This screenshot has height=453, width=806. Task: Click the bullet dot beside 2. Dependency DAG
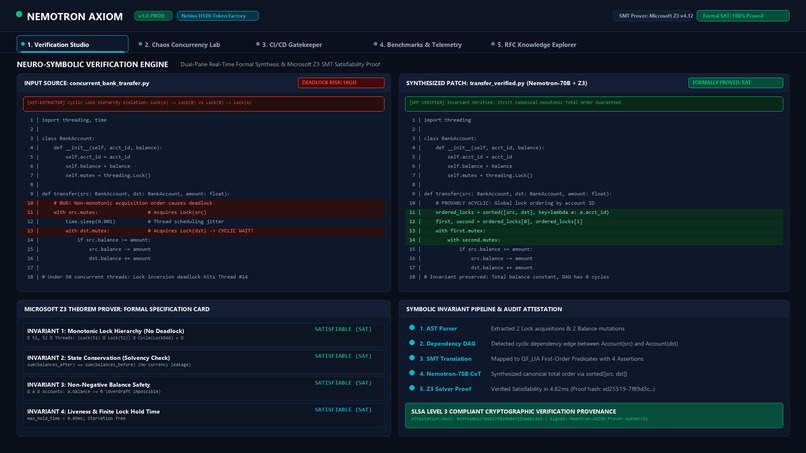point(412,343)
